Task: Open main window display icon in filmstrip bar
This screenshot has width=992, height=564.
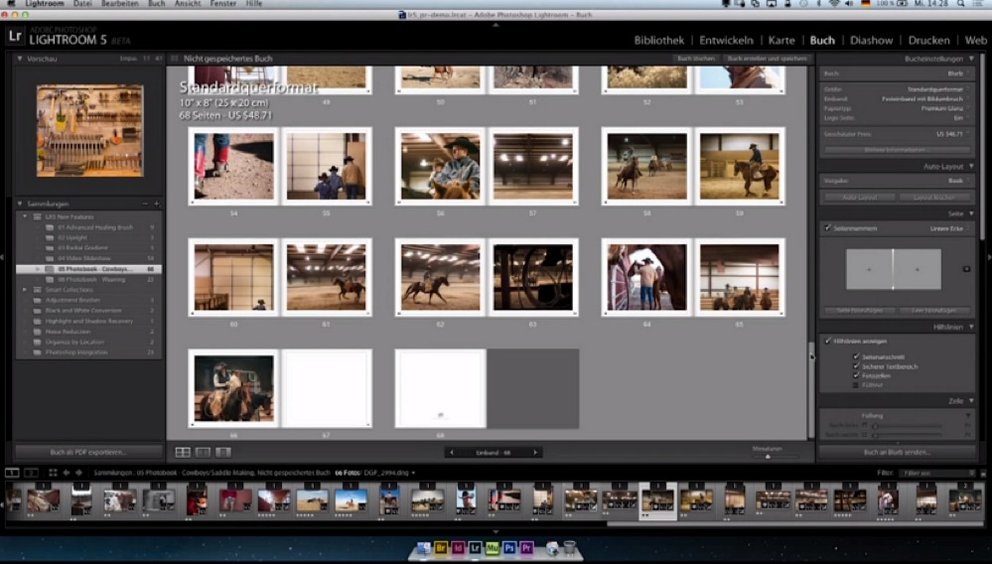Action: coord(12,473)
